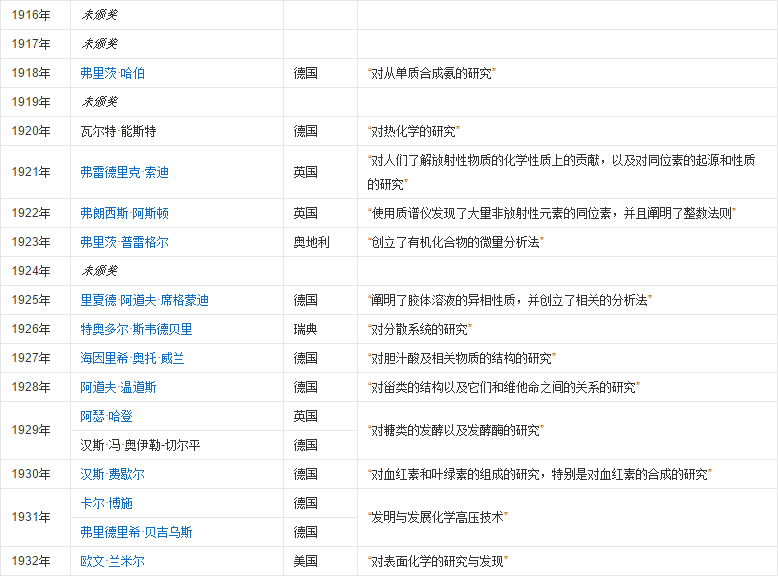Click the 美国 country cell
778x576 pixels.
pyautogui.click(x=305, y=561)
